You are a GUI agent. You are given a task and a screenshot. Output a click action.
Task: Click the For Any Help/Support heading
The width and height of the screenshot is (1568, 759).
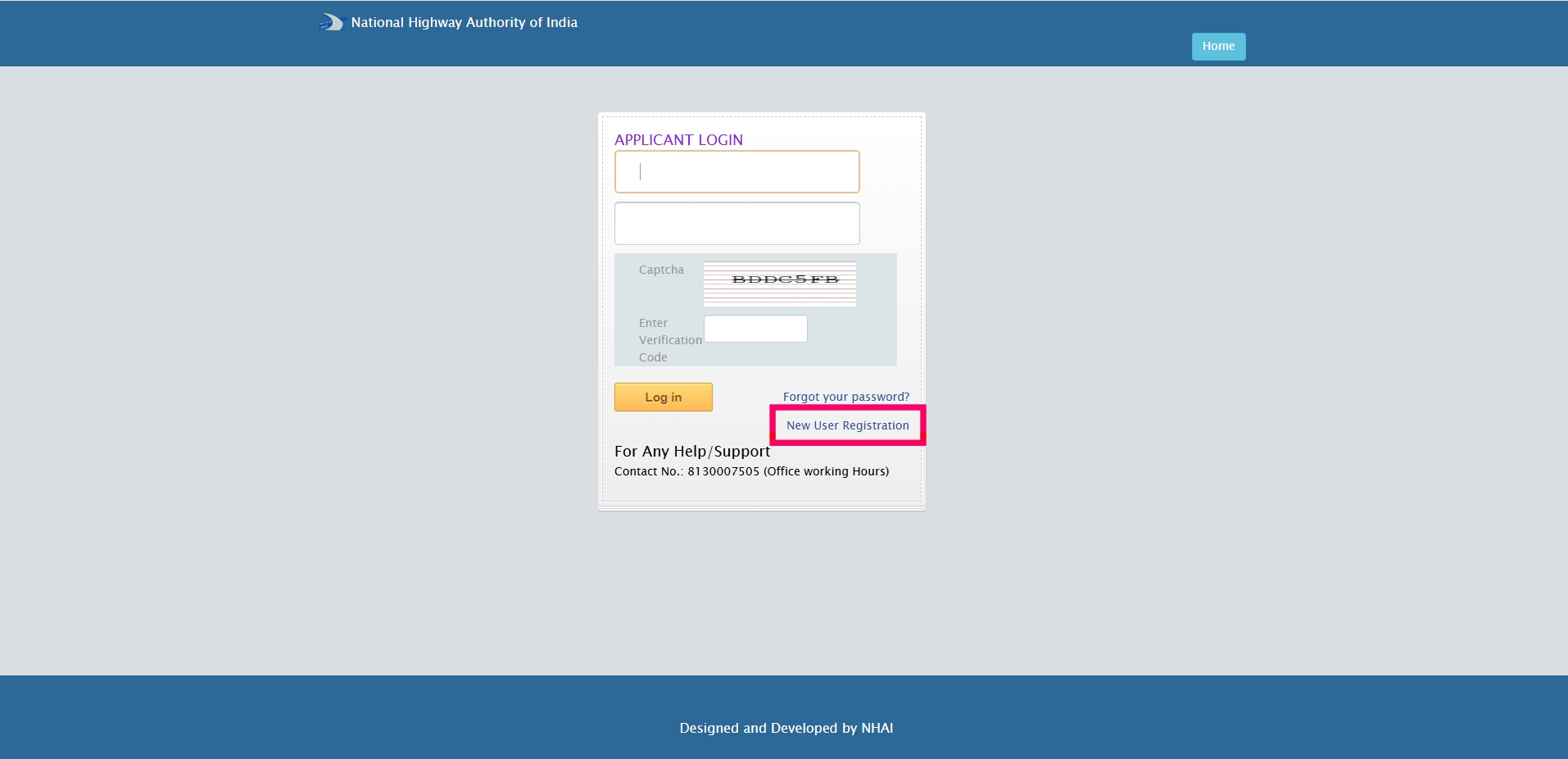pos(691,451)
